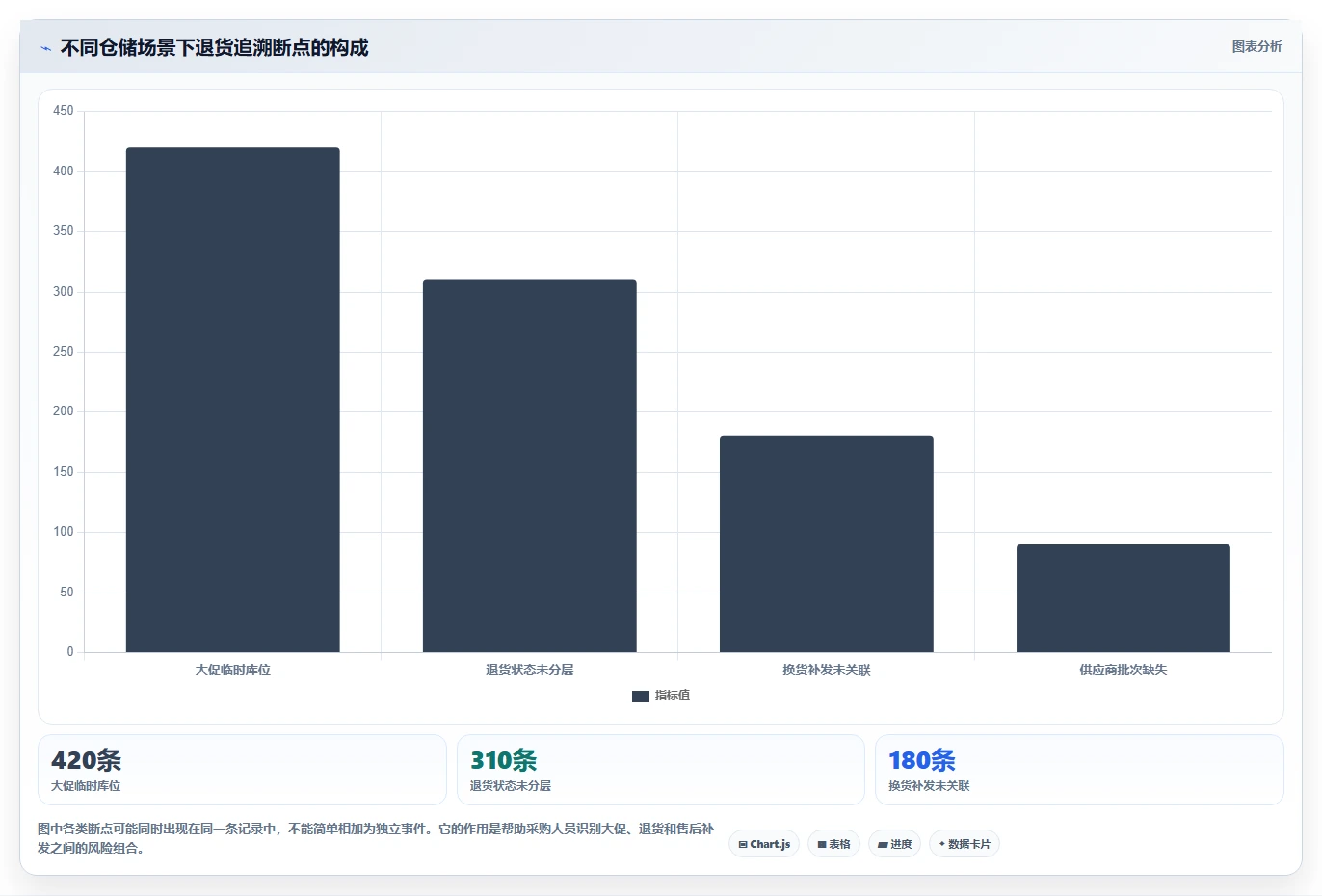This screenshot has height=896, width=1322.
Task: Click the 数据卡片 tag chip
Action: pyautogui.click(x=964, y=844)
